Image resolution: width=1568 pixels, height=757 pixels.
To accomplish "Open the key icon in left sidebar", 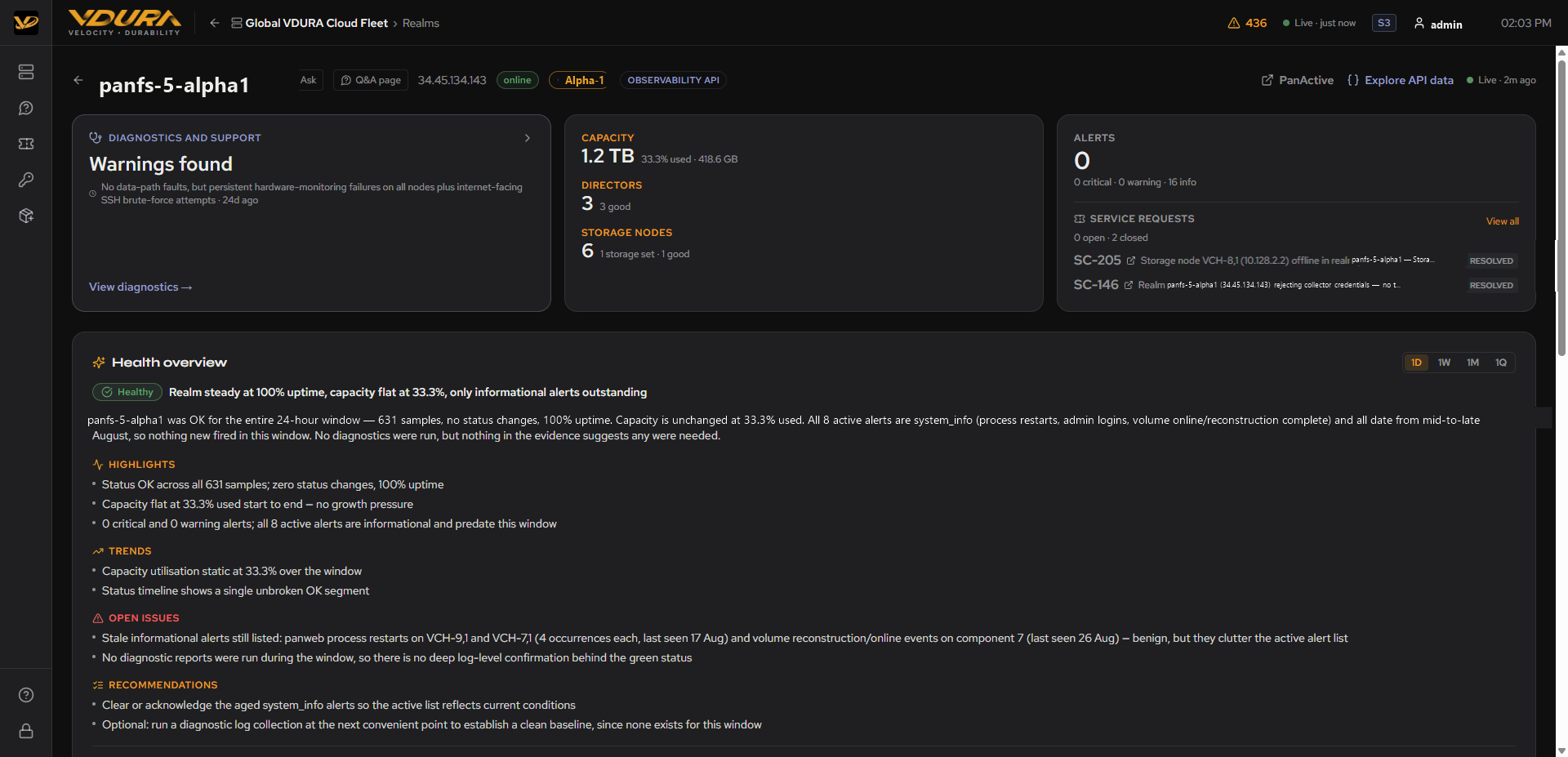I will coord(26,180).
